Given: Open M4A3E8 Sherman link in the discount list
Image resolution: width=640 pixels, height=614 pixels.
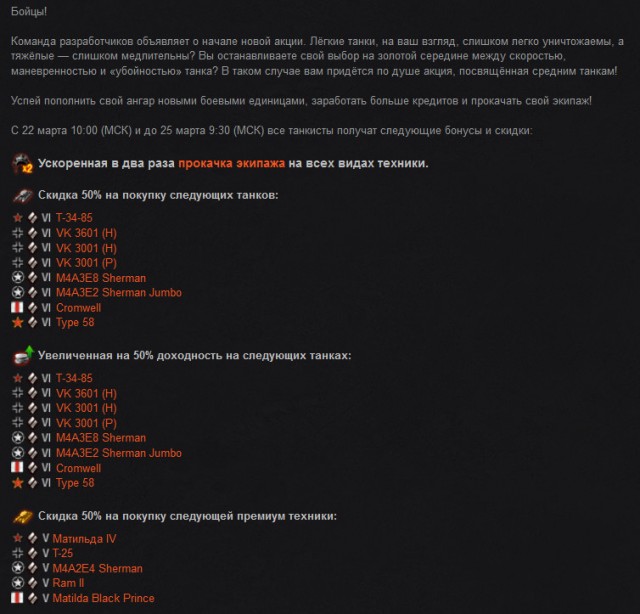Looking at the screenshot, I should point(101,278).
